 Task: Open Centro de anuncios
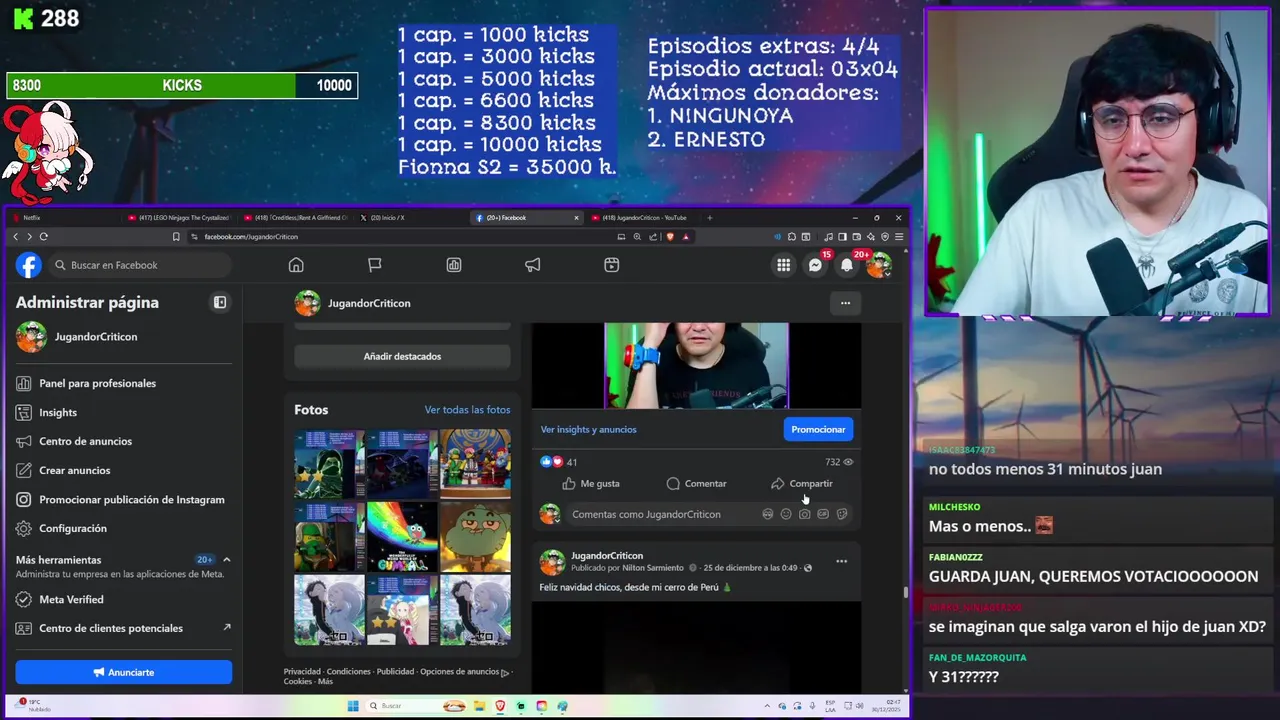tap(123, 441)
